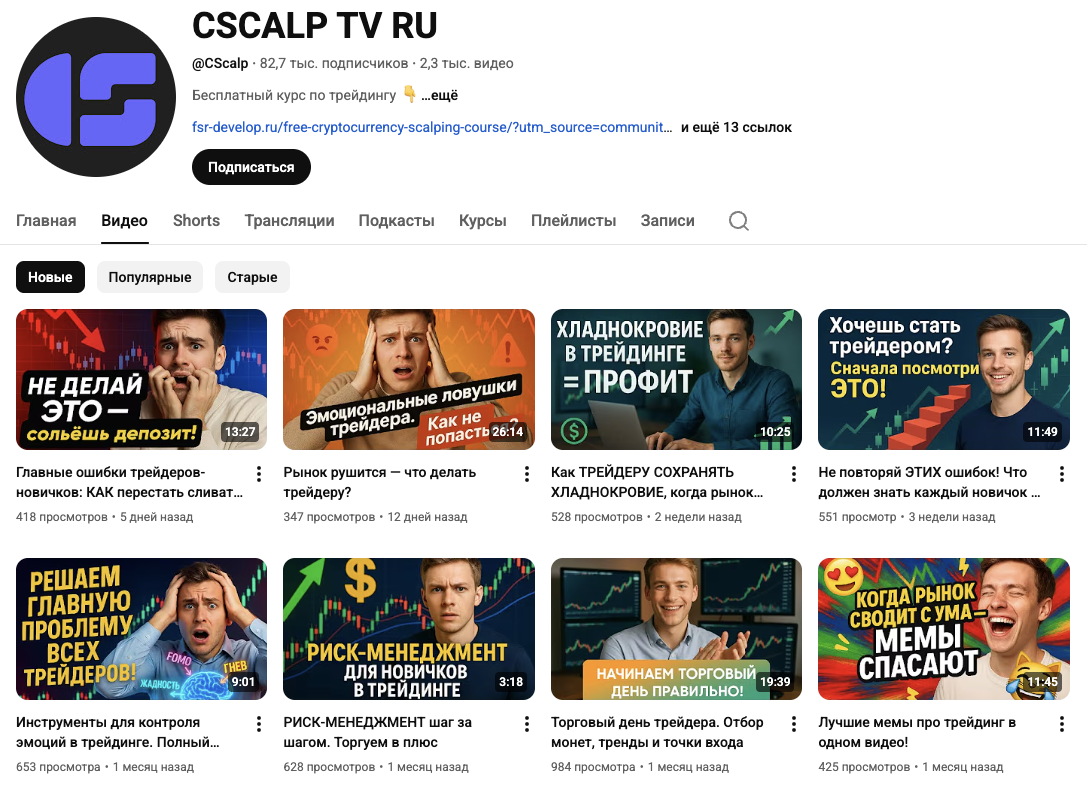Screen dimensions: 1087x789
Task: Open the Плейлисты tab
Action: tap(573, 220)
